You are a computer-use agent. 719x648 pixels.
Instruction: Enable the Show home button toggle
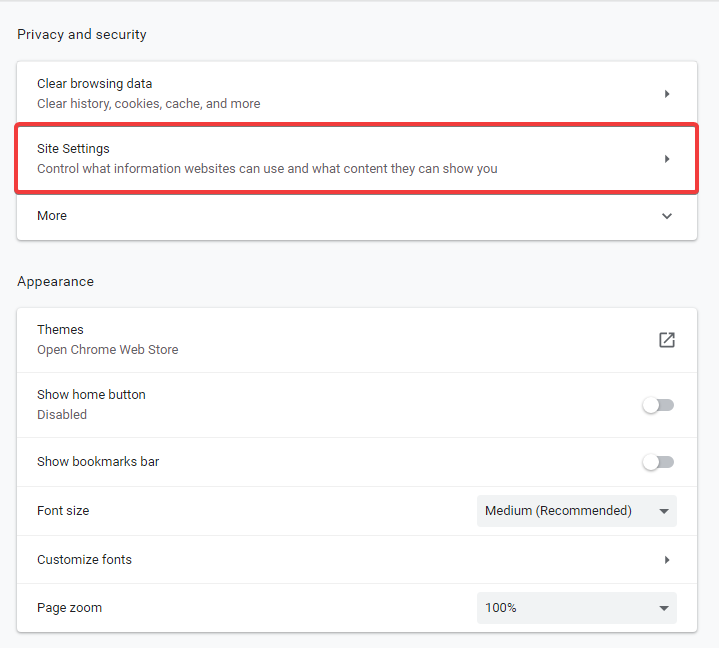click(x=658, y=405)
